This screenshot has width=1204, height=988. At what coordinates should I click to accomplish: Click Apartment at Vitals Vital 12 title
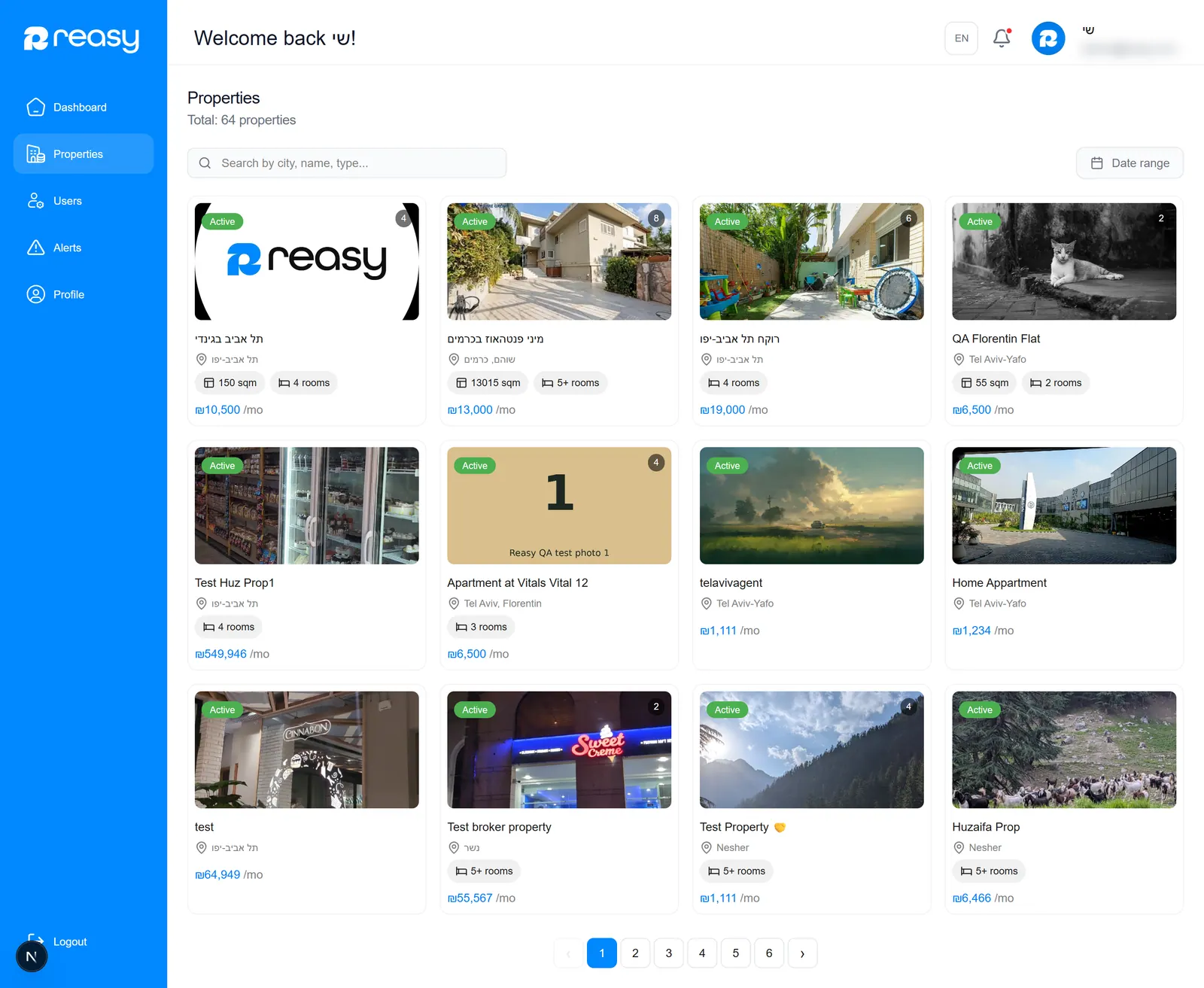(518, 583)
